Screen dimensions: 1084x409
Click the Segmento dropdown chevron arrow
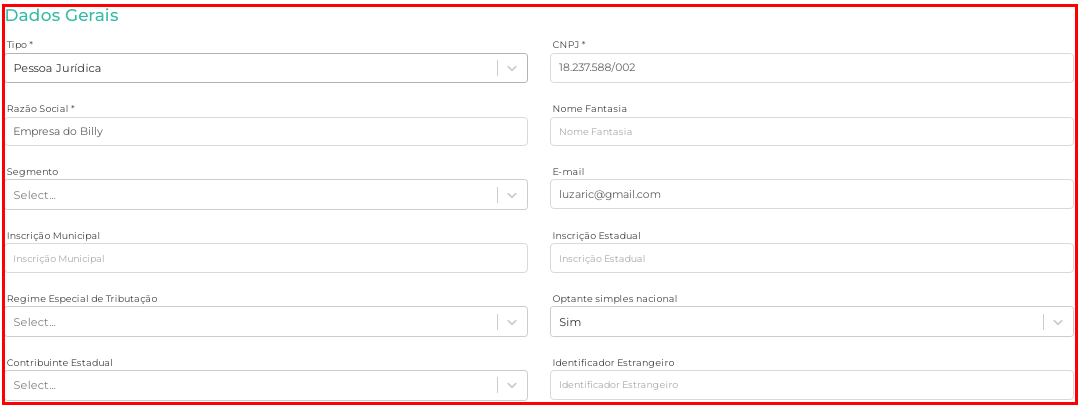512,195
